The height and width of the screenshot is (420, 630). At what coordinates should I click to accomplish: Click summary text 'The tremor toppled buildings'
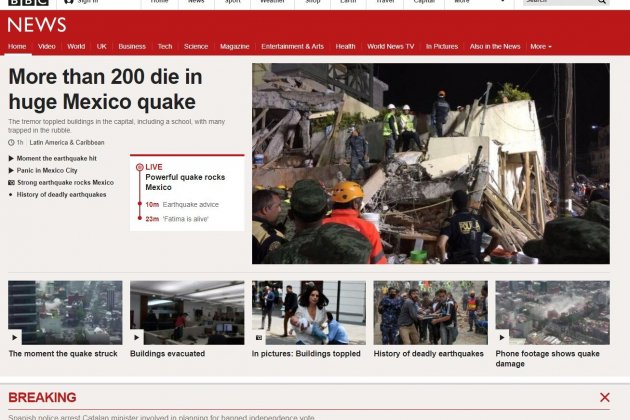tap(117, 126)
